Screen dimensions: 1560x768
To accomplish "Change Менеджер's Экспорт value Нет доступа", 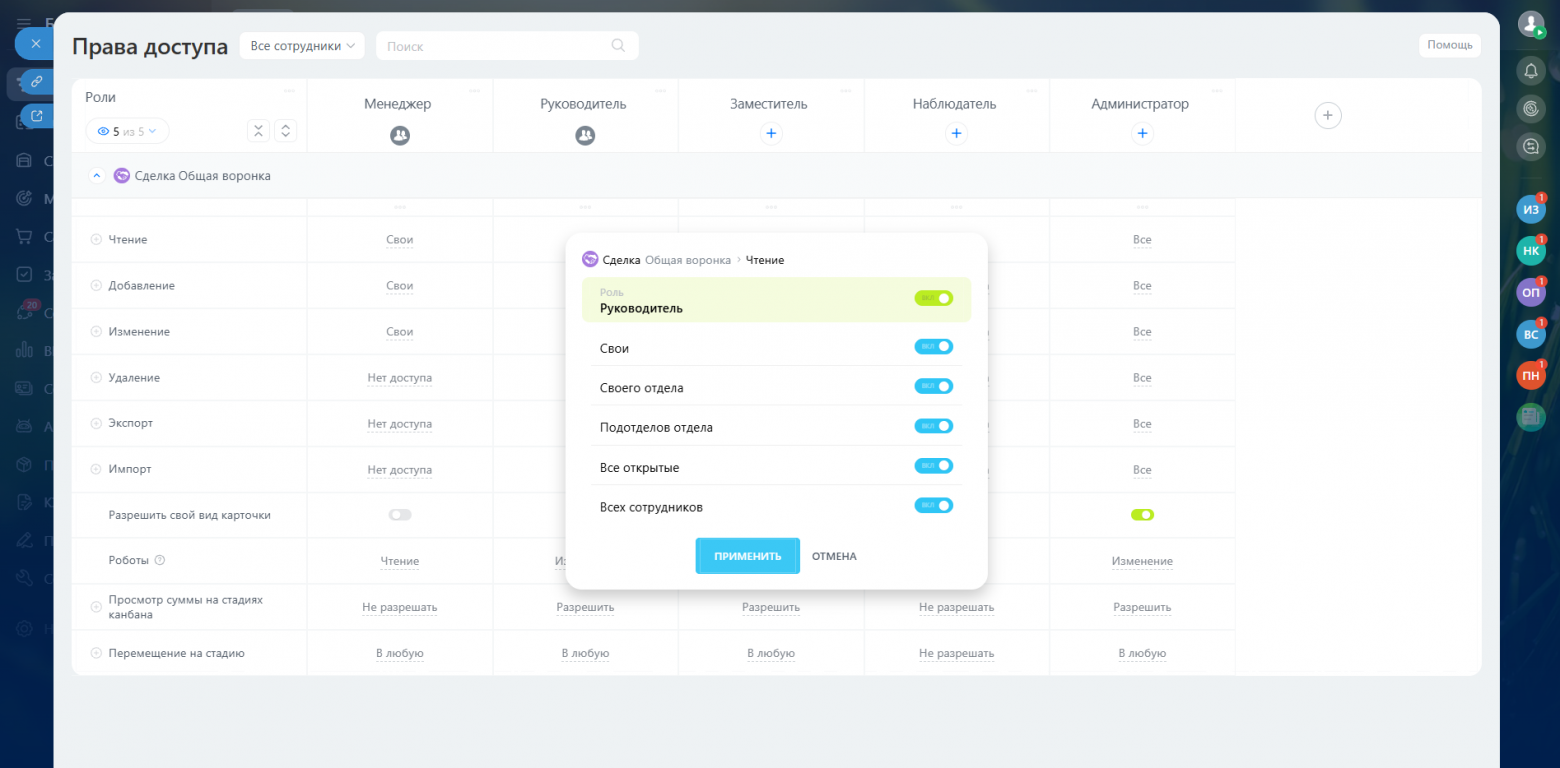I will (x=400, y=424).
